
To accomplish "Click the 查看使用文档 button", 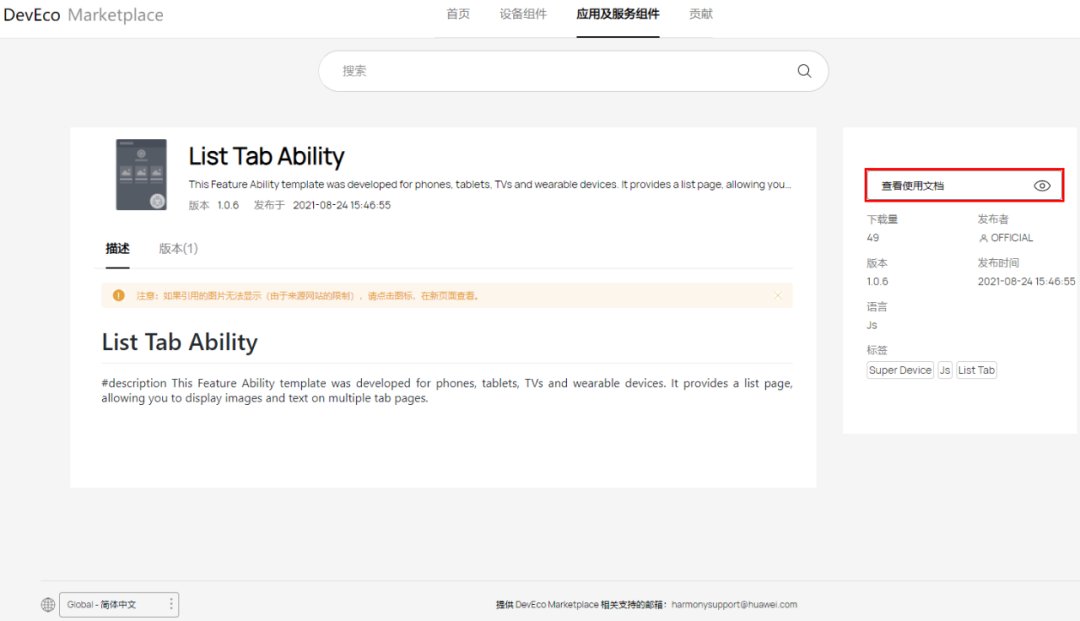I will tap(964, 185).
